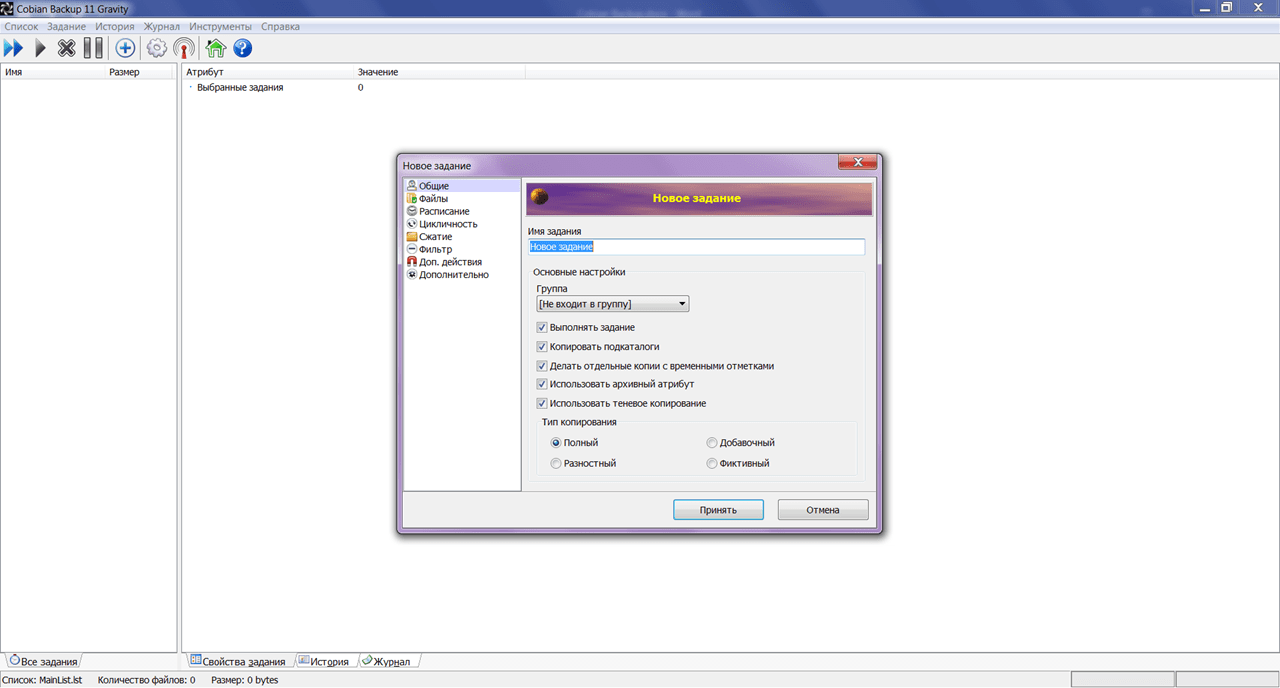Switch to the Журнал bottom tab
This screenshot has height=688, width=1280.
click(389, 662)
